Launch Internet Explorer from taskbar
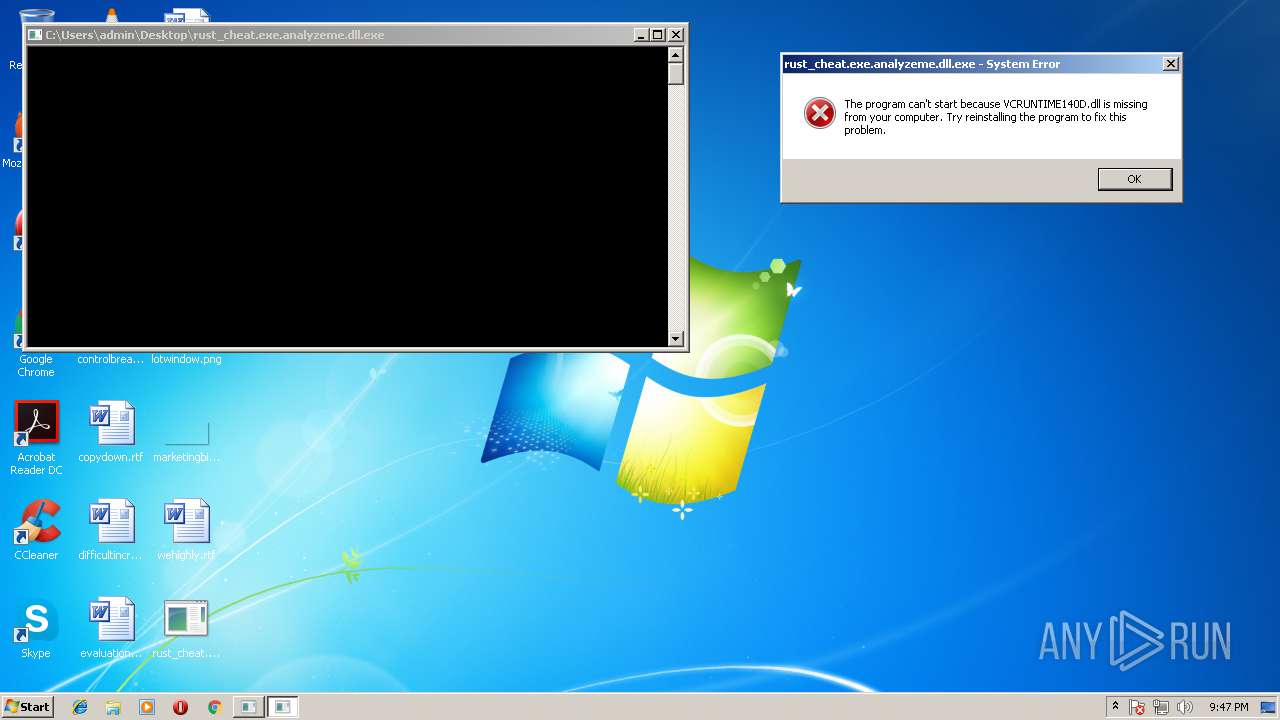Viewport: 1280px width, 720px height. coord(80,707)
